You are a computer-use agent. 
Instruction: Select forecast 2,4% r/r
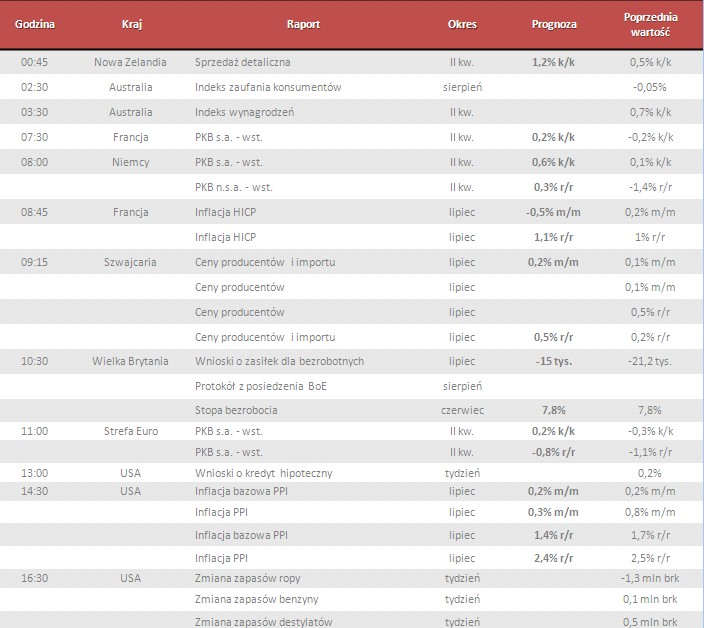pos(553,558)
